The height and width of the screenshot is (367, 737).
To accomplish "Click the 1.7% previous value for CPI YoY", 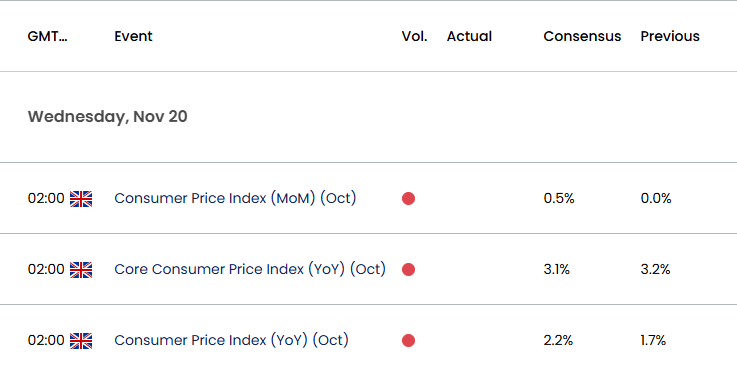I will click(653, 340).
